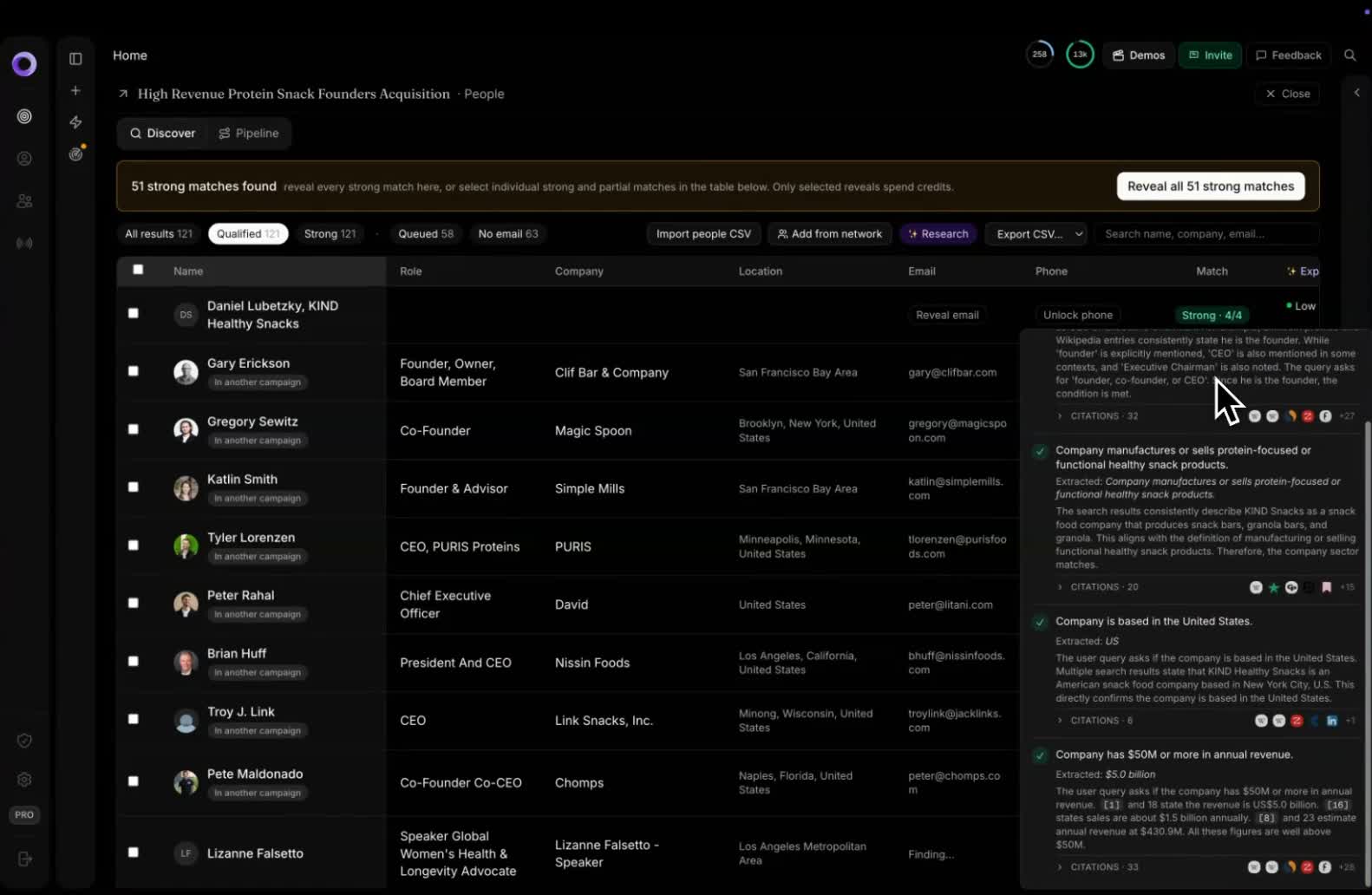Click the search name, company, email field
Screen dimensions: 1372x895
pyautogui.click(x=1207, y=234)
